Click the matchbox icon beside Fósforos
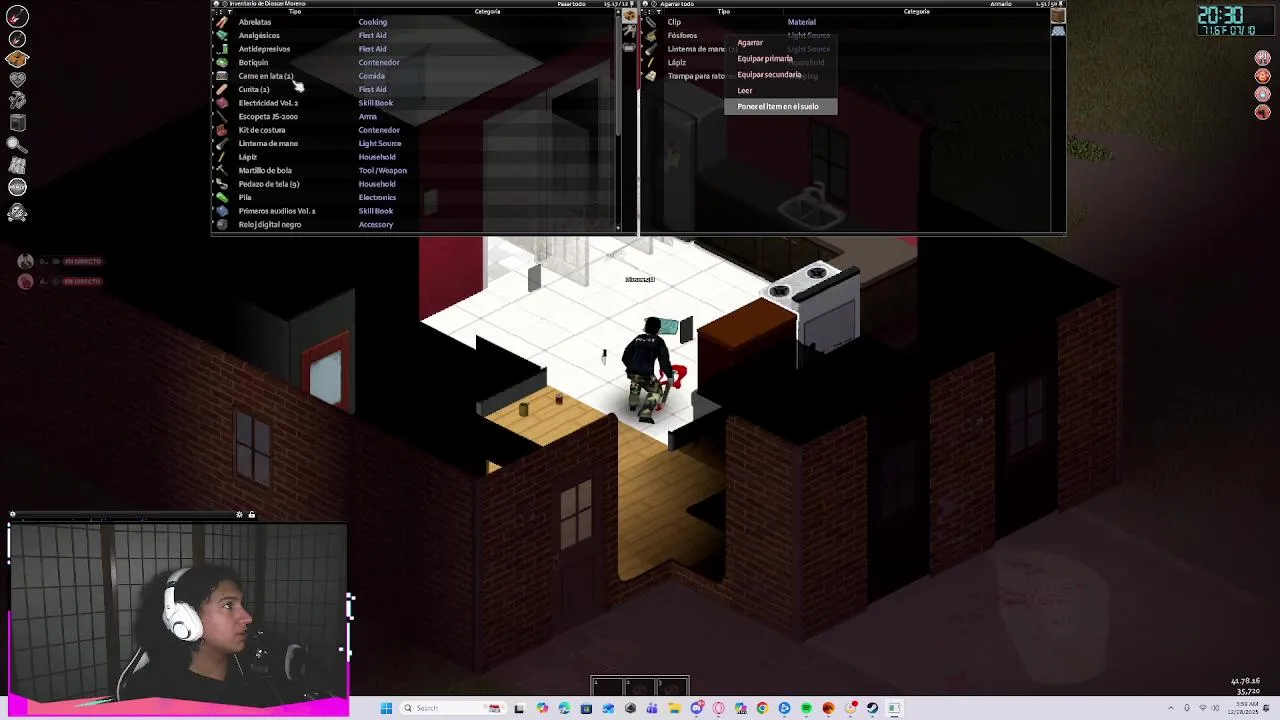This screenshot has height=720, width=1280. coord(651,35)
